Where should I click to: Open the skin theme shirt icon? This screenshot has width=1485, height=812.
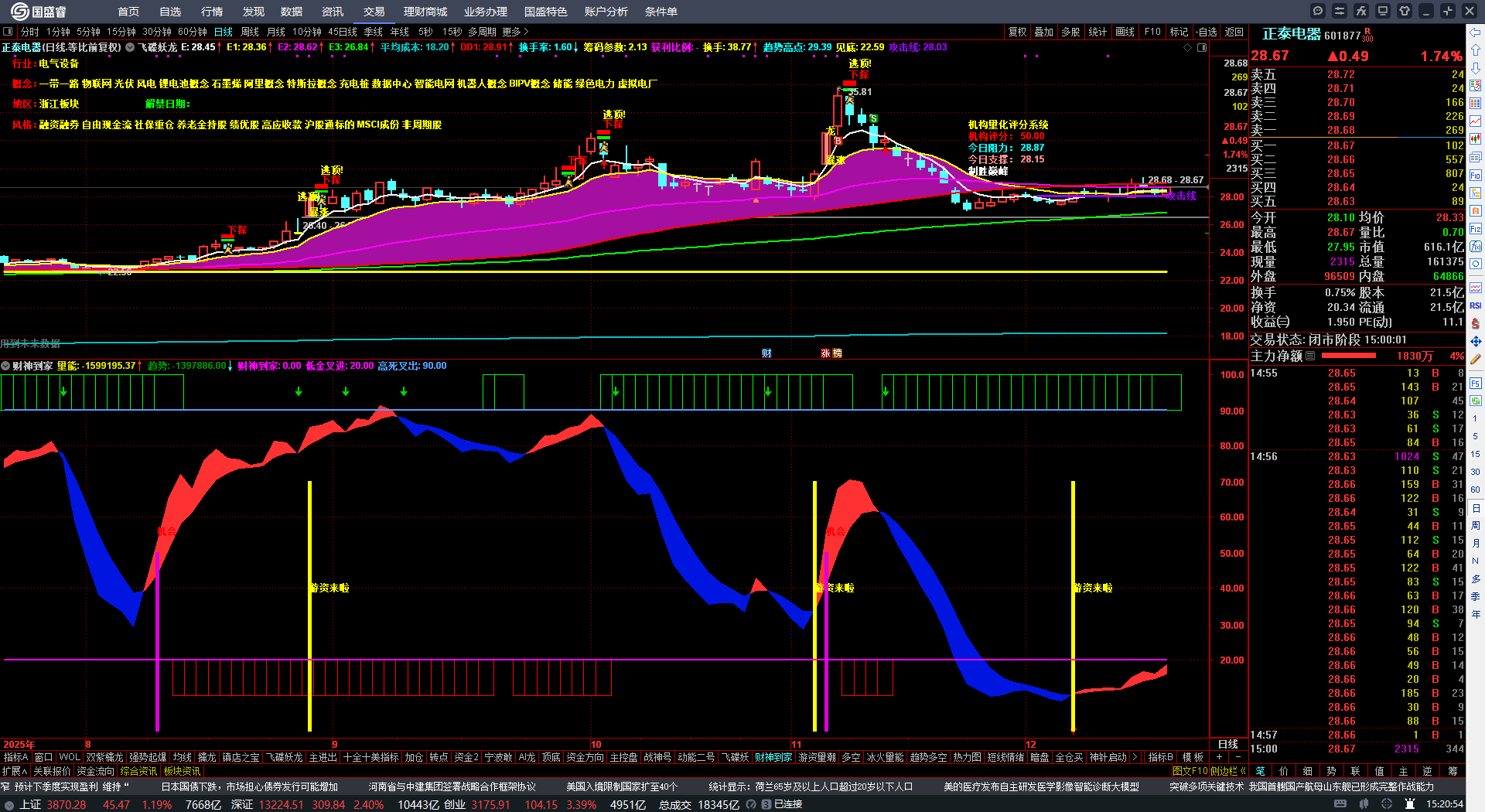pyautogui.click(x=1405, y=11)
